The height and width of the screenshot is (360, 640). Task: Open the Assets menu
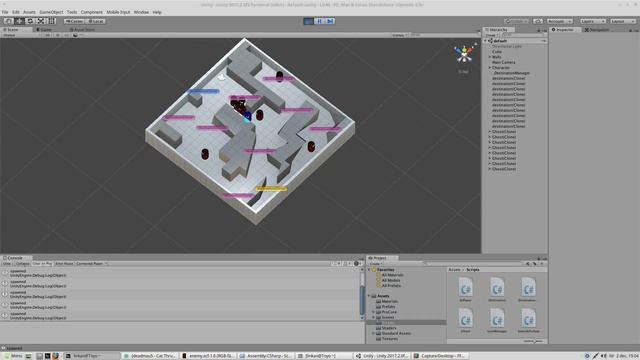click(x=29, y=12)
